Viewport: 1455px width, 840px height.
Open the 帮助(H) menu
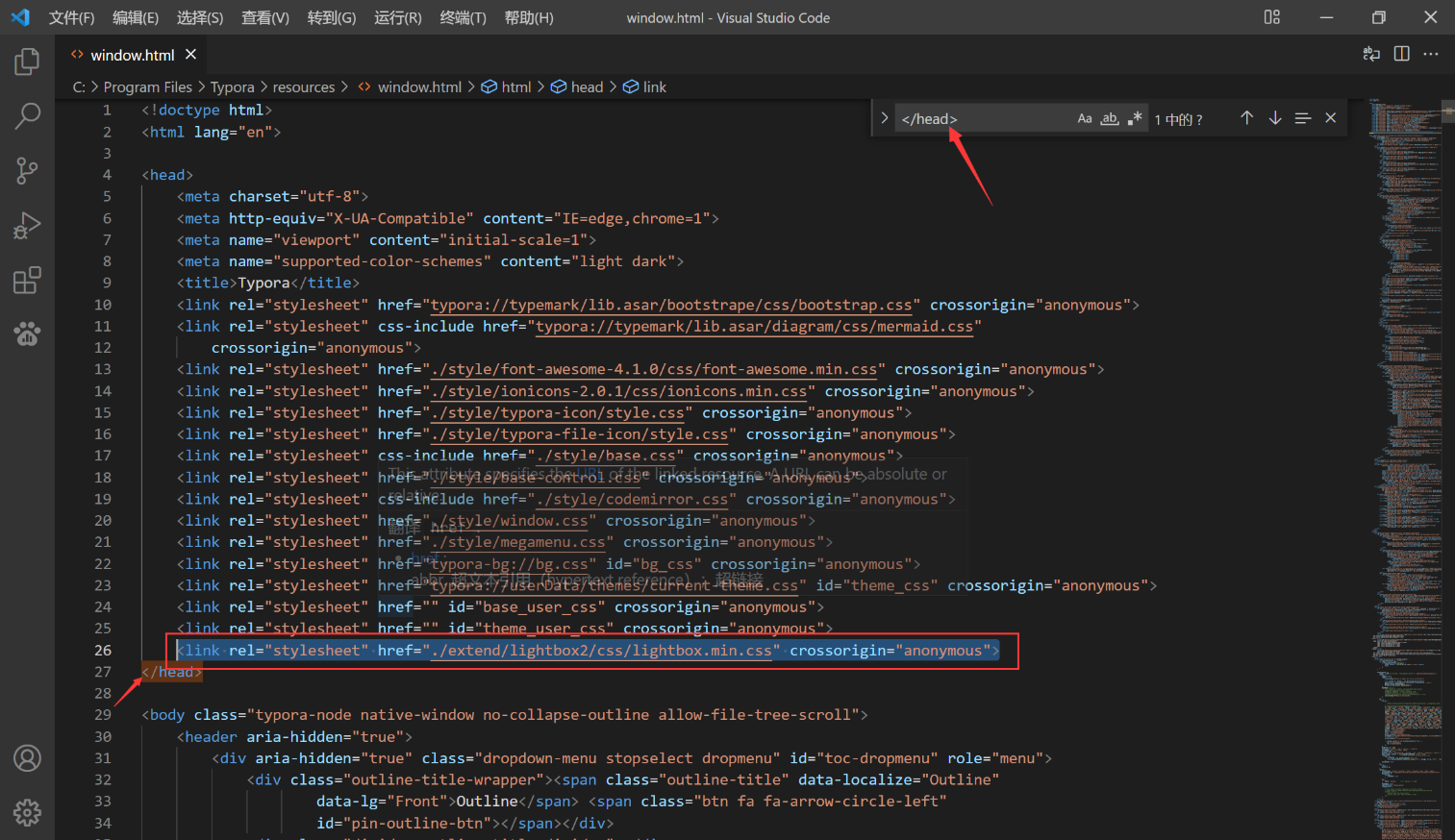tap(529, 17)
